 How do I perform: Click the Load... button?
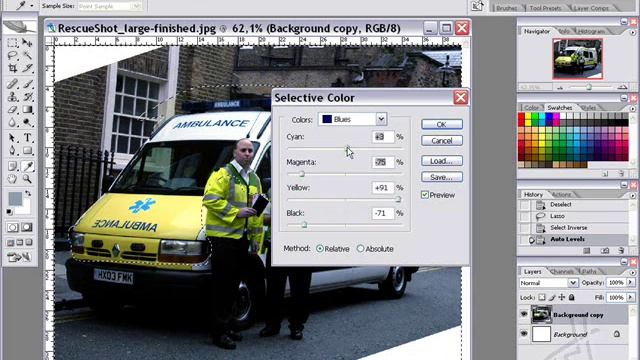click(x=442, y=161)
